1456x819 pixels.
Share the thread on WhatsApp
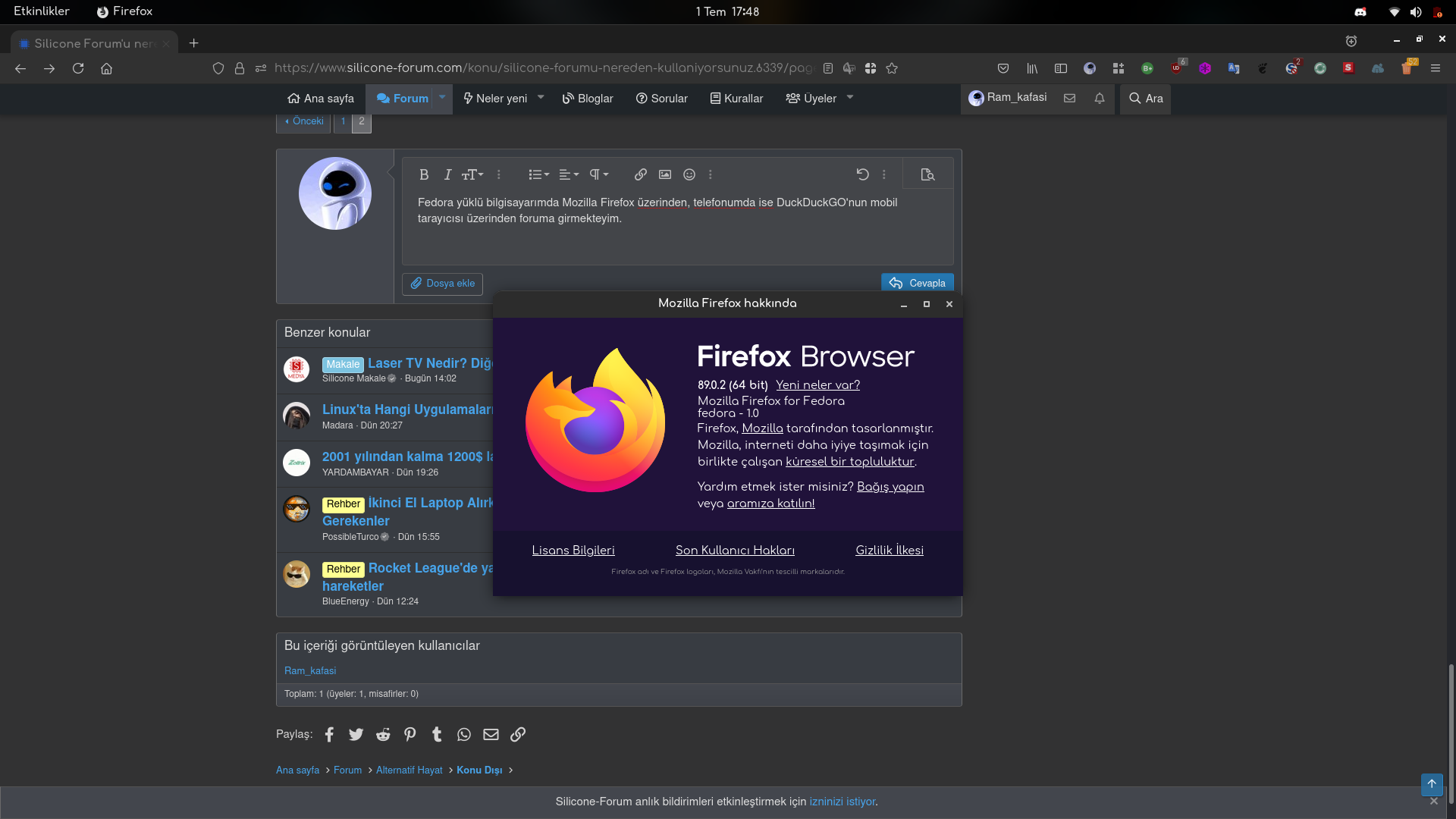pos(464,734)
